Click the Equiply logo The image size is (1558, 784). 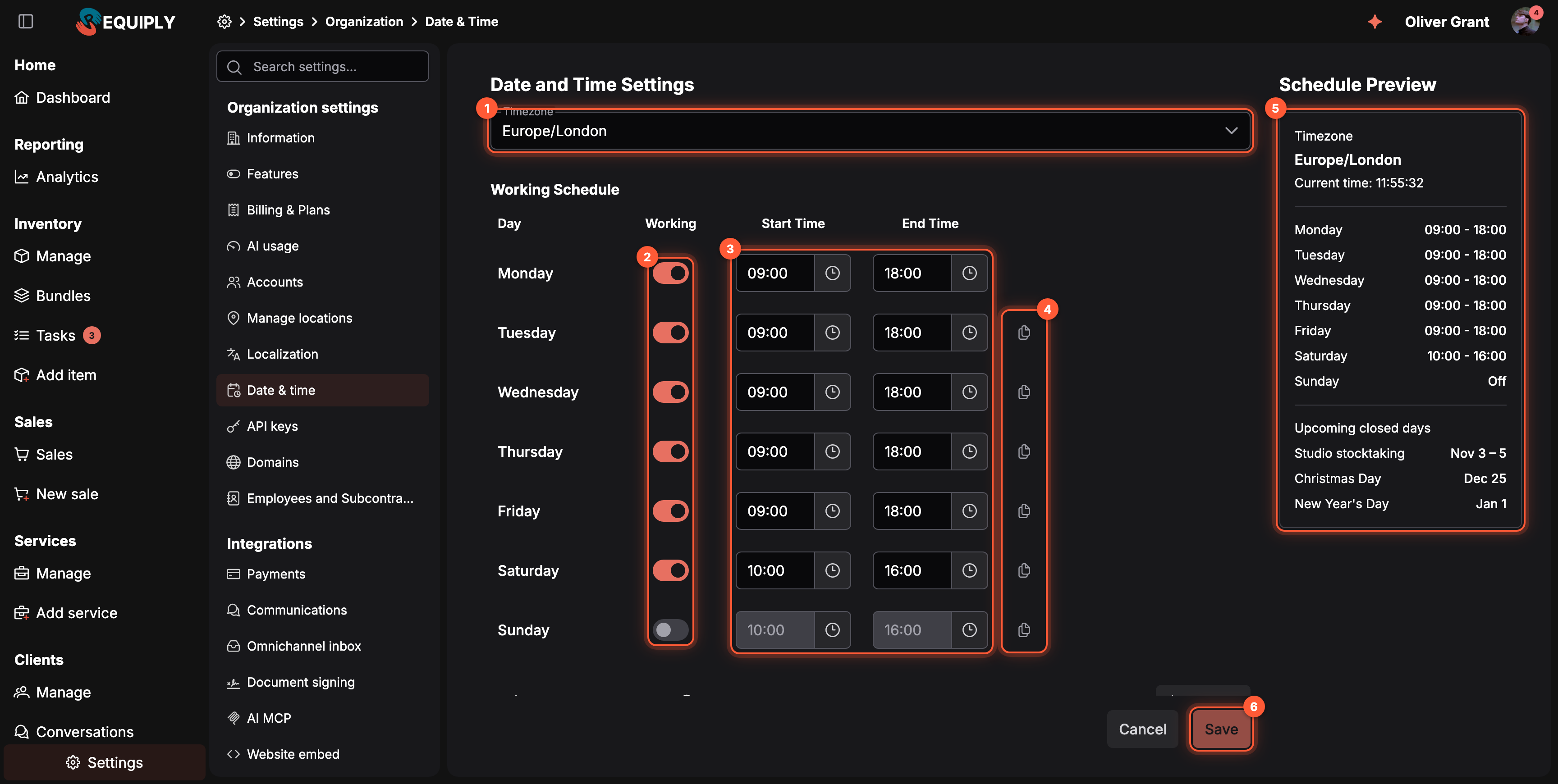pyautogui.click(x=125, y=22)
